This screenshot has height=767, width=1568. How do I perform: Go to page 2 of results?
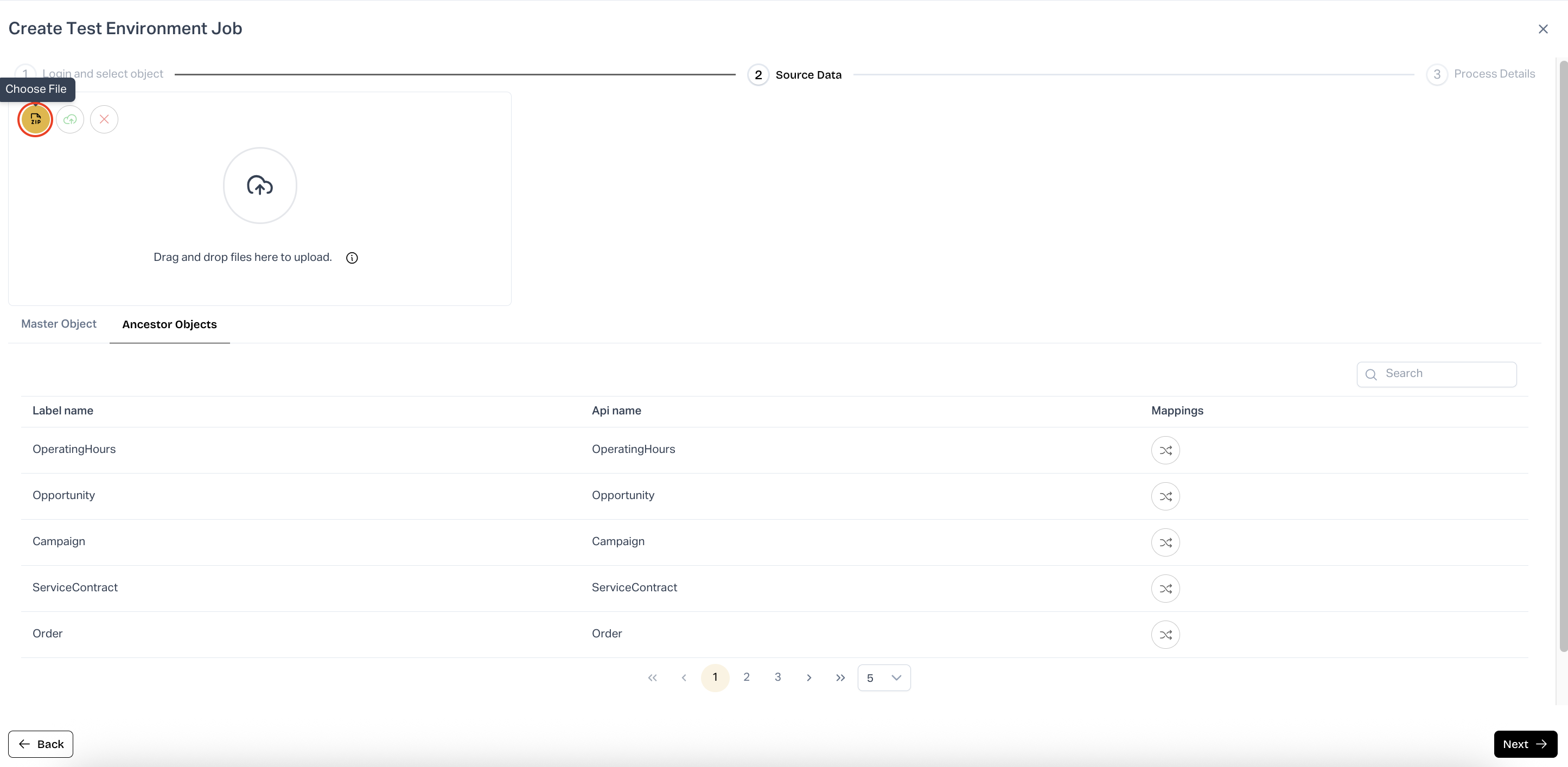click(x=746, y=677)
